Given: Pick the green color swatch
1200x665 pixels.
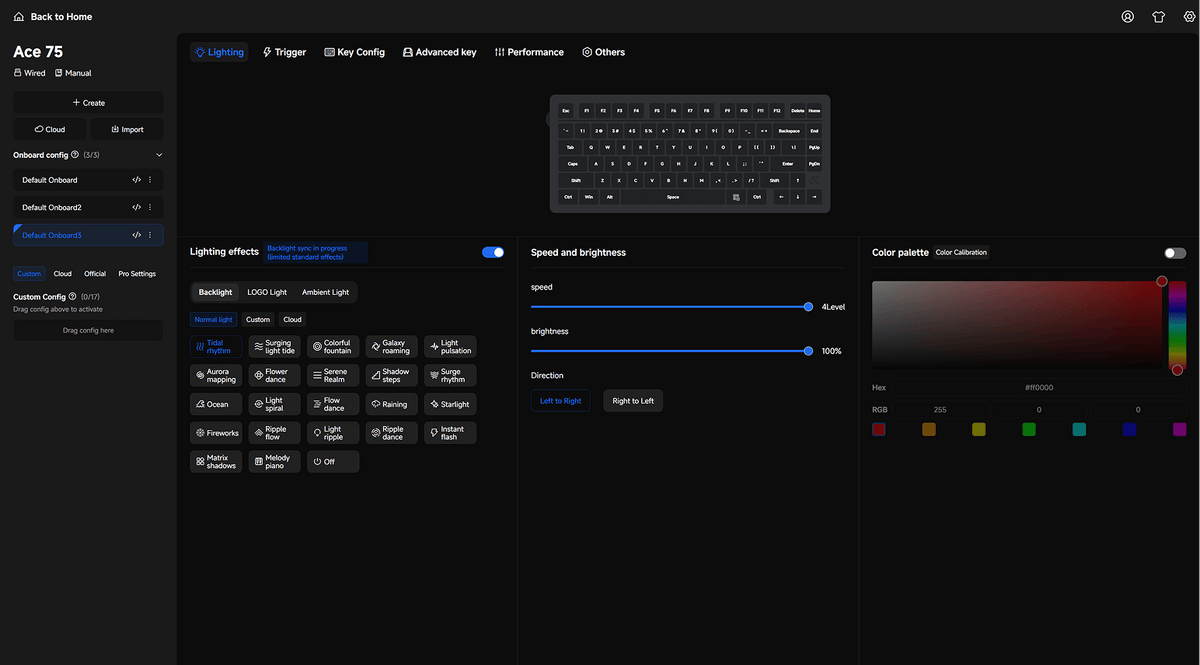Looking at the screenshot, I should click(1028, 429).
